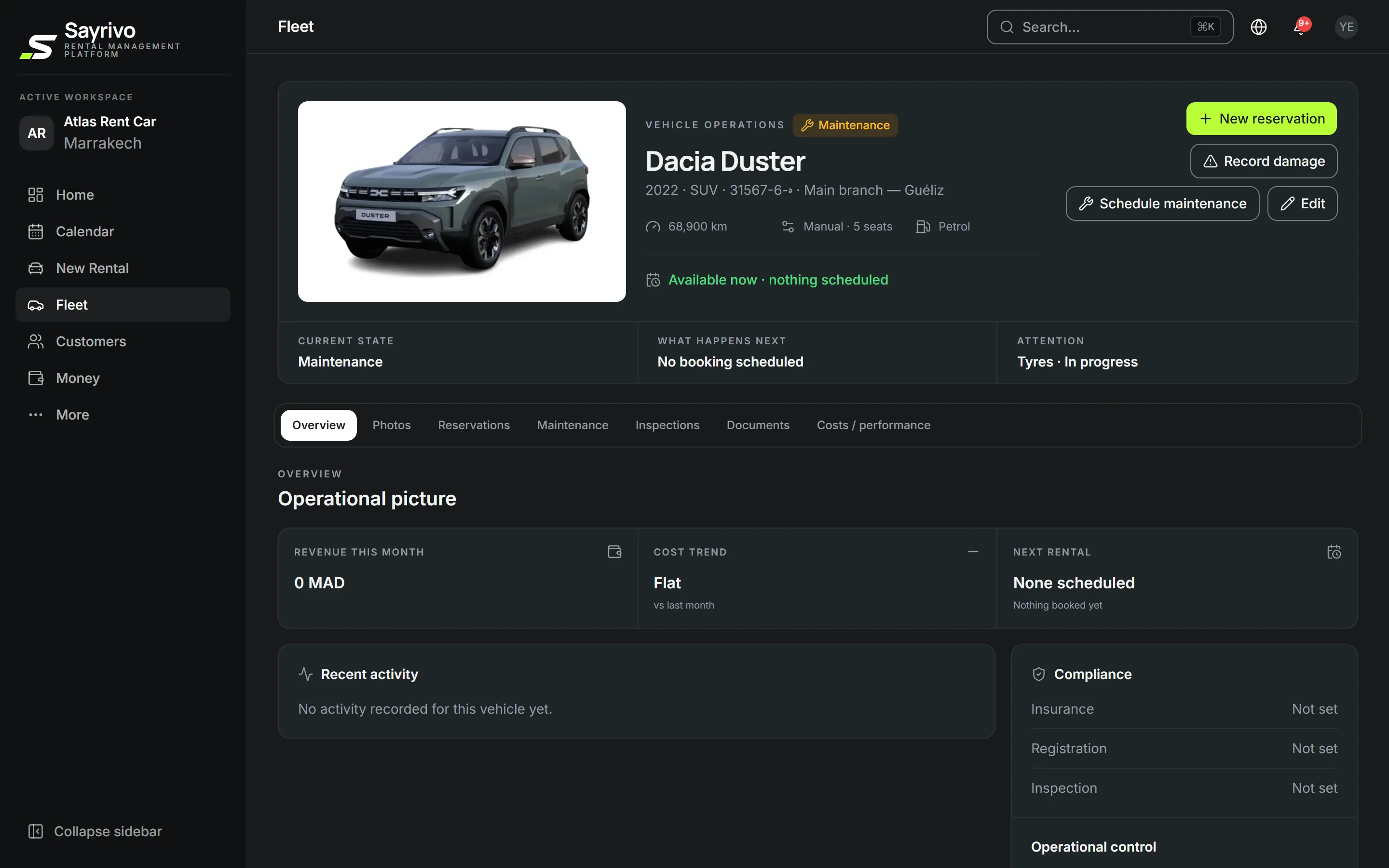The image size is (1389, 868).
Task: Click the 68,900 km odometer value
Action: [x=697, y=227]
